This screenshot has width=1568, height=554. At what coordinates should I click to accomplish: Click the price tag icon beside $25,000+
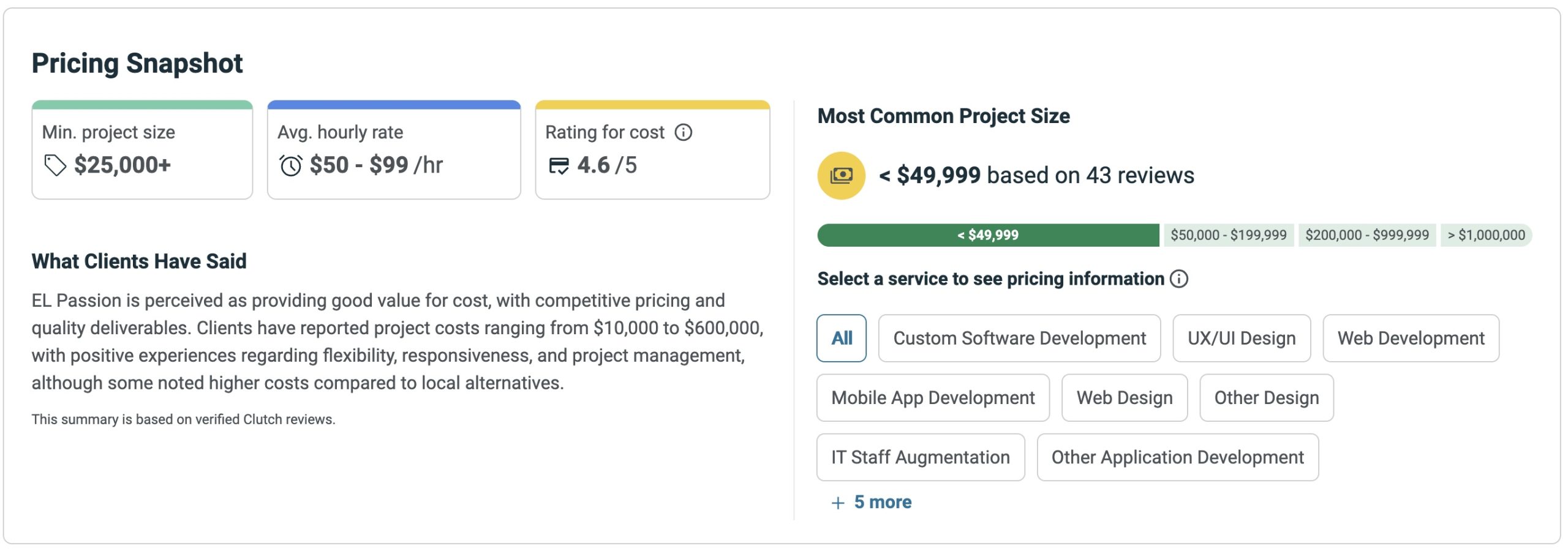pyautogui.click(x=55, y=165)
